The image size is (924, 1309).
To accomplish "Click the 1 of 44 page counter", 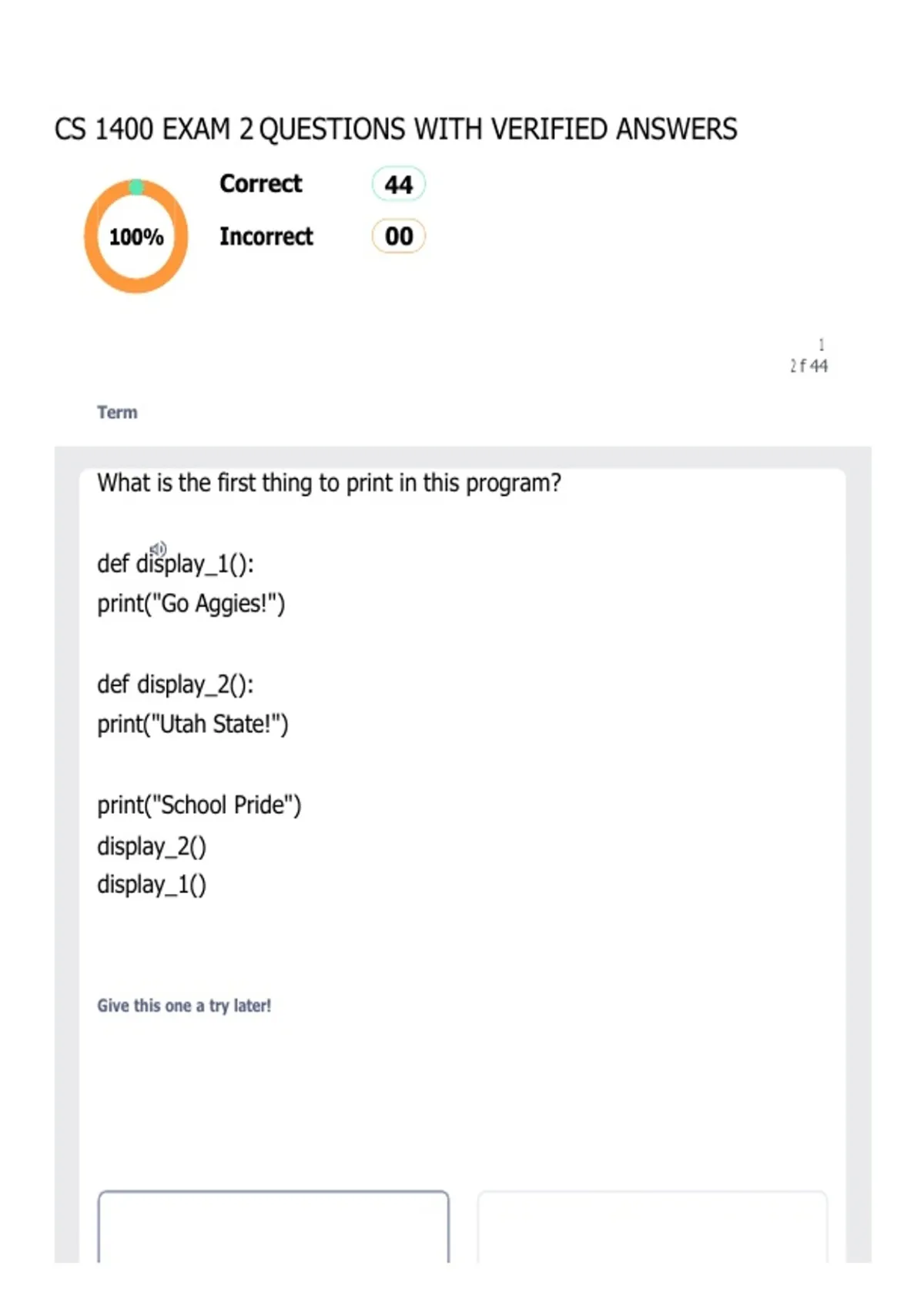I will coord(808,357).
